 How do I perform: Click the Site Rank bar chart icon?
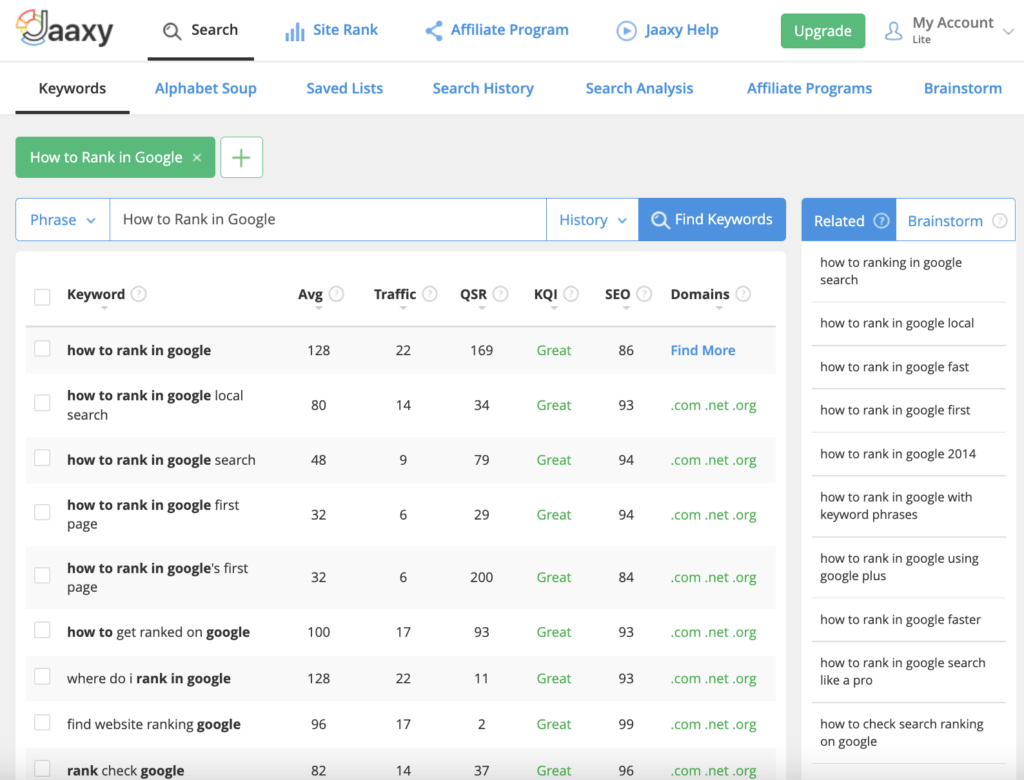pos(295,31)
